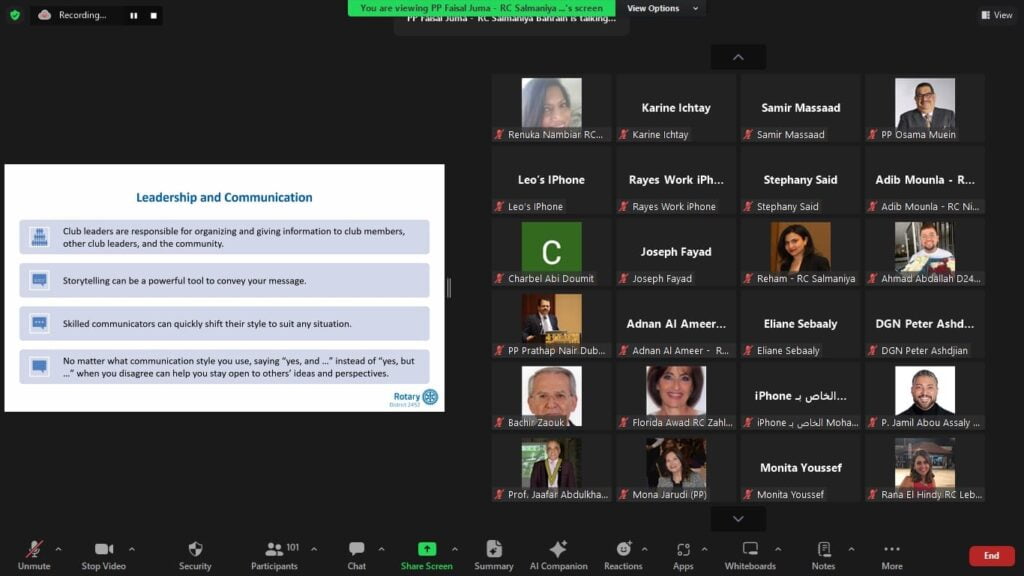The height and width of the screenshot is (576, 1024).
Task: Click the Storytelling bullet on the slide
Action: (224, 280)
